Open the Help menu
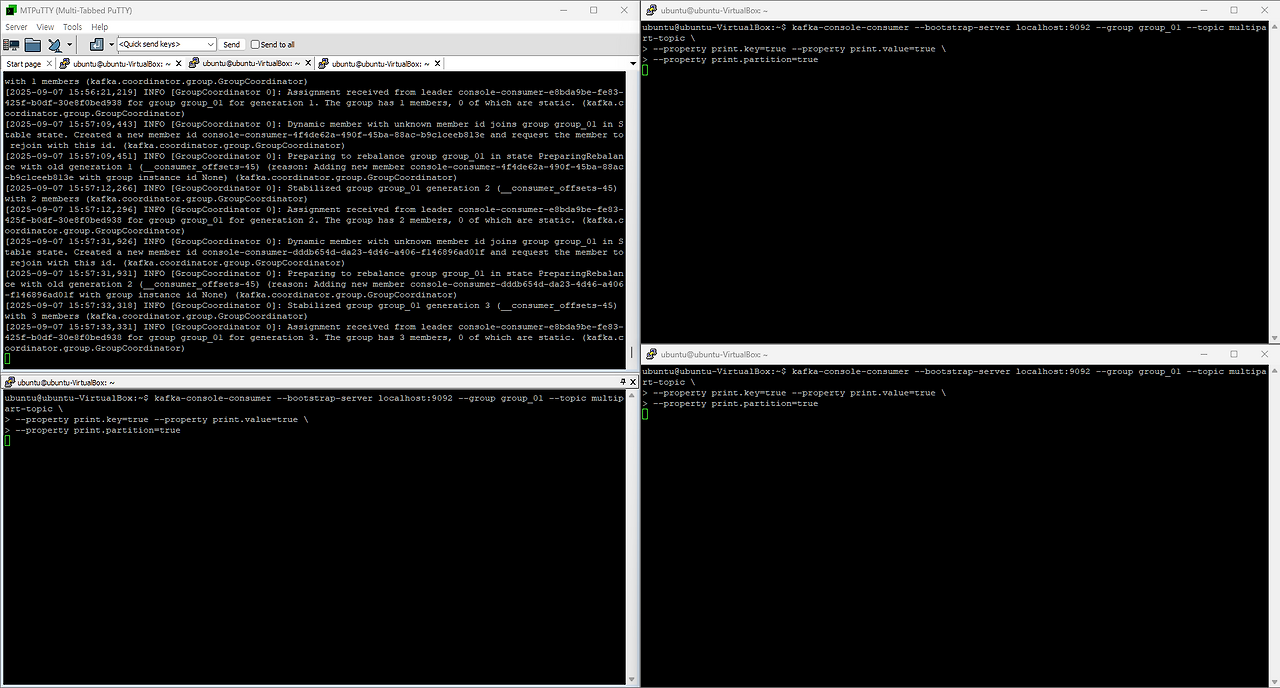1280x688 pixels. click(x=100, y=27)
